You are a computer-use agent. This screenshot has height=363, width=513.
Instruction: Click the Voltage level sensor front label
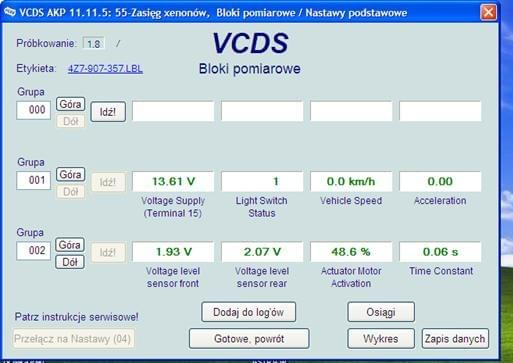coord(173,277)
